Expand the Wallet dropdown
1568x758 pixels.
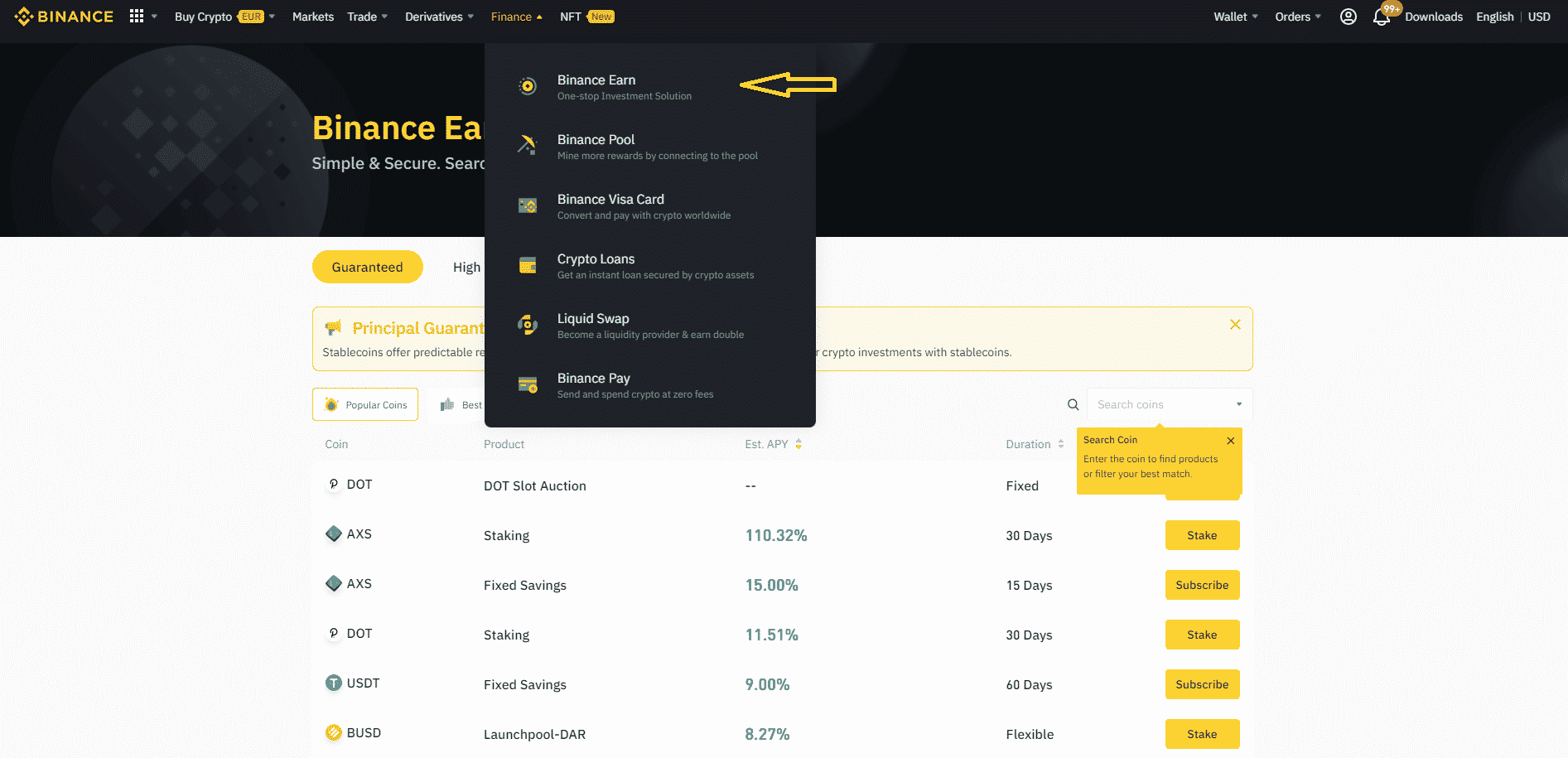point(1235,17)
